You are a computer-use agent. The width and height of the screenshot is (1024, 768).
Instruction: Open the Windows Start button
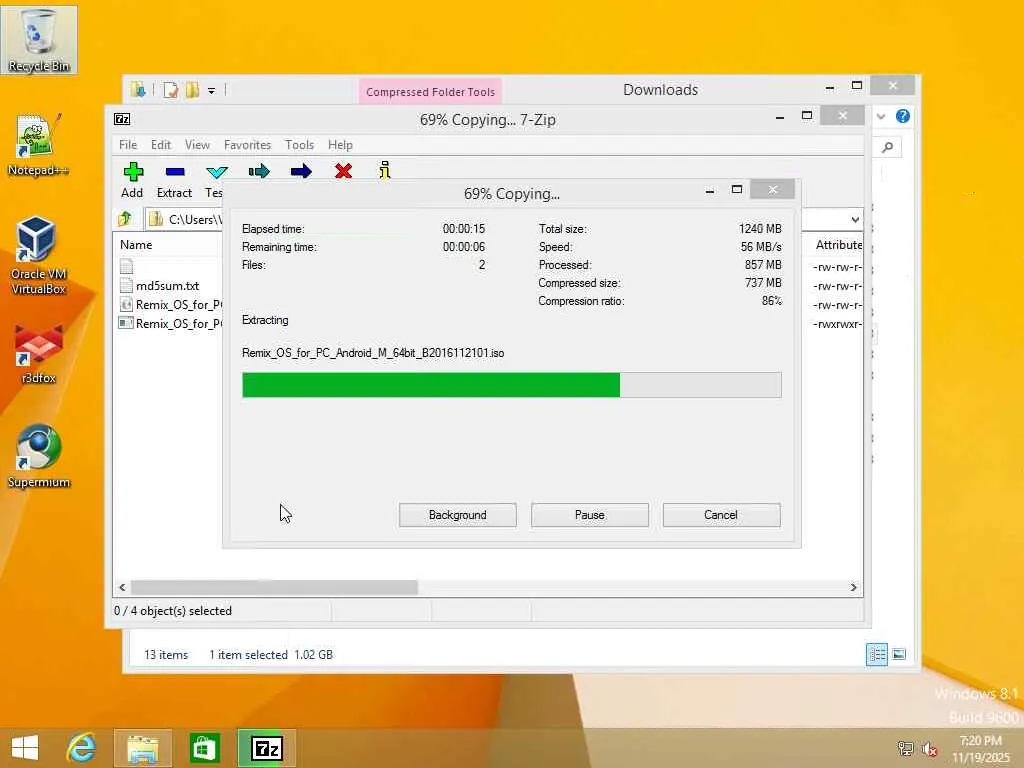click(25, 748)
